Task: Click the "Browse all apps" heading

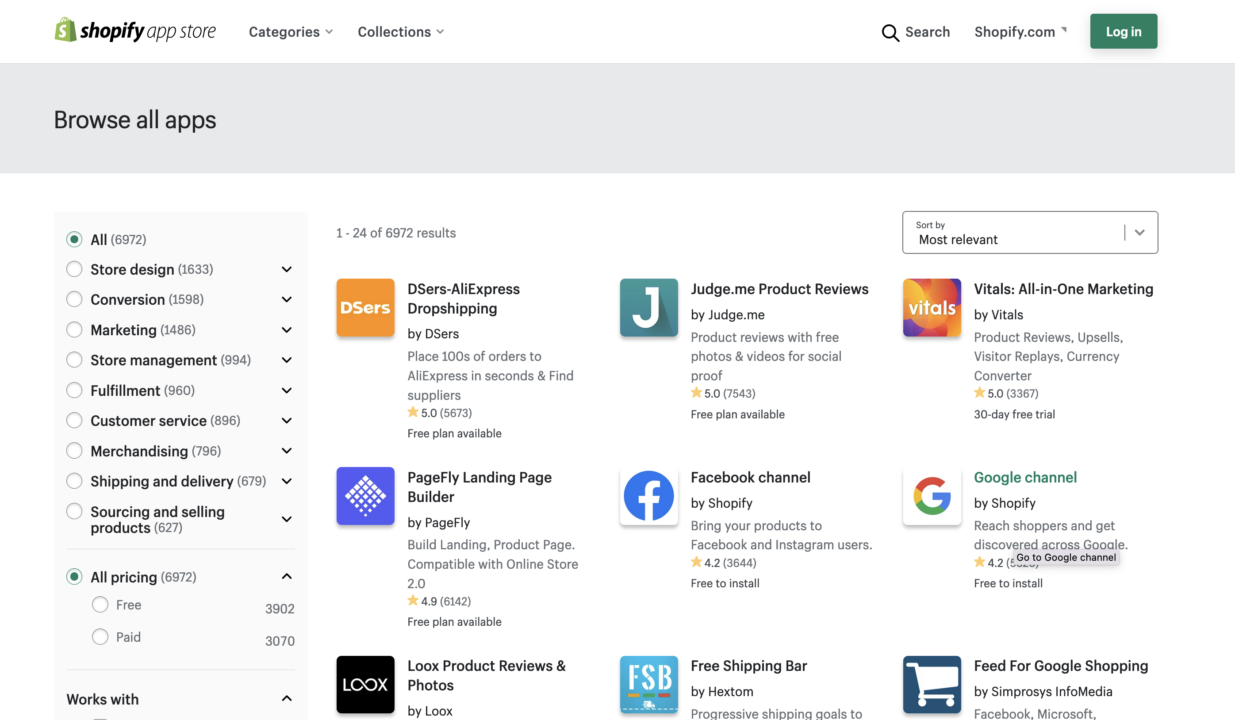Action: pos(135,120)
